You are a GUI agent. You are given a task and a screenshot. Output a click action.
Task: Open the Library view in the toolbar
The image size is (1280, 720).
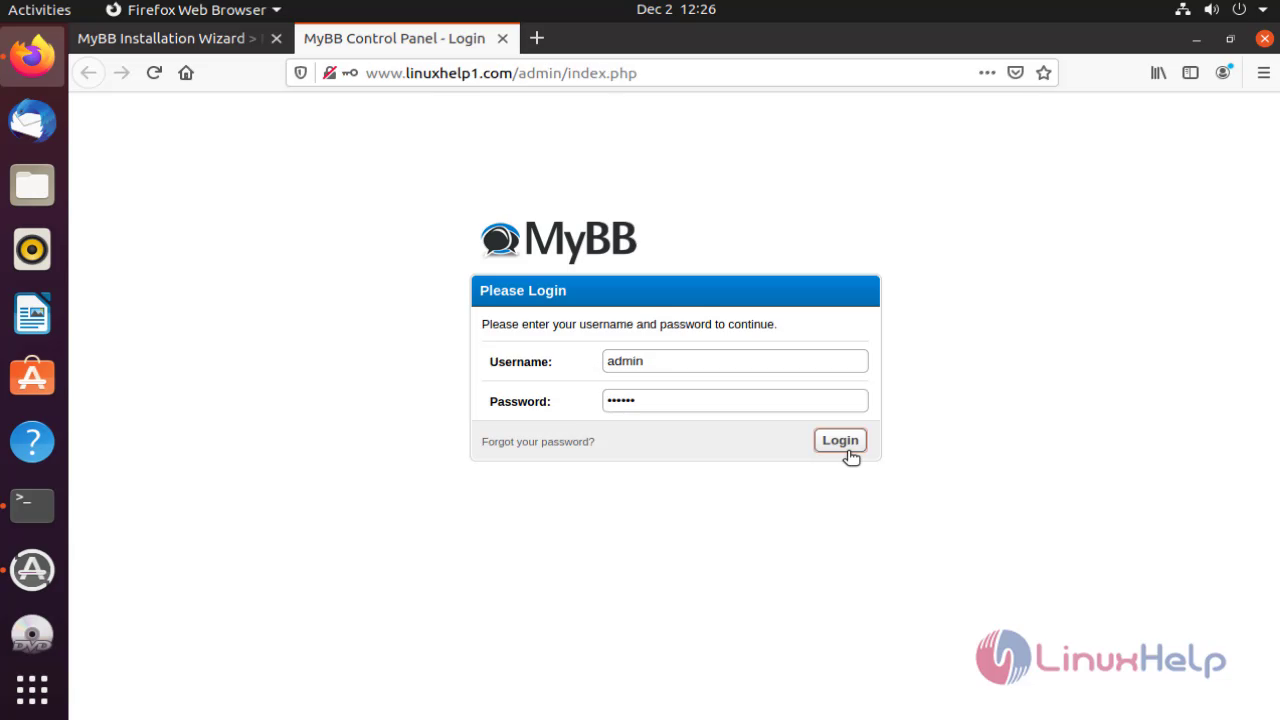coord(1158,73)
